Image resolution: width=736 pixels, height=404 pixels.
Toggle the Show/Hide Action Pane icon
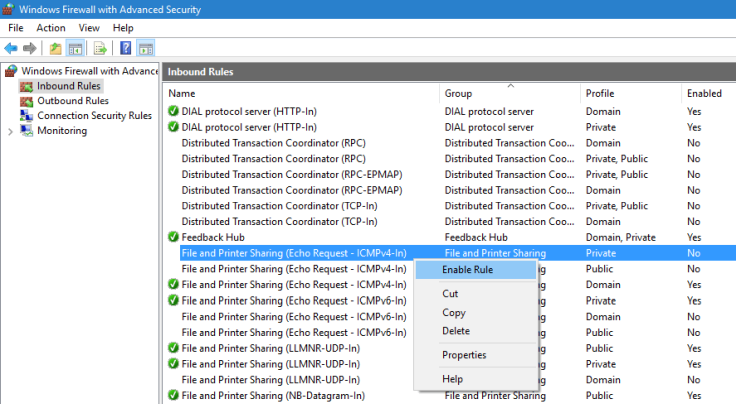[x=145, y=48]
